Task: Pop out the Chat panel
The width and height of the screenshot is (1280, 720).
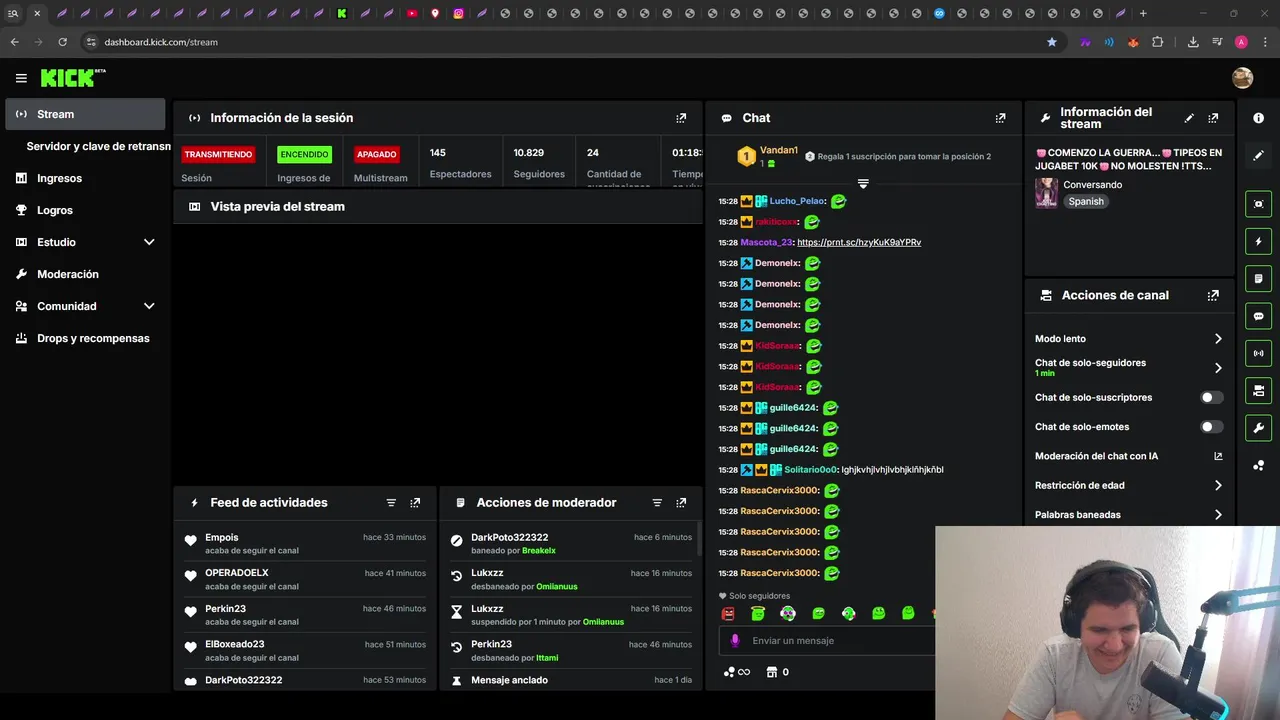Action: (1000, 118)
